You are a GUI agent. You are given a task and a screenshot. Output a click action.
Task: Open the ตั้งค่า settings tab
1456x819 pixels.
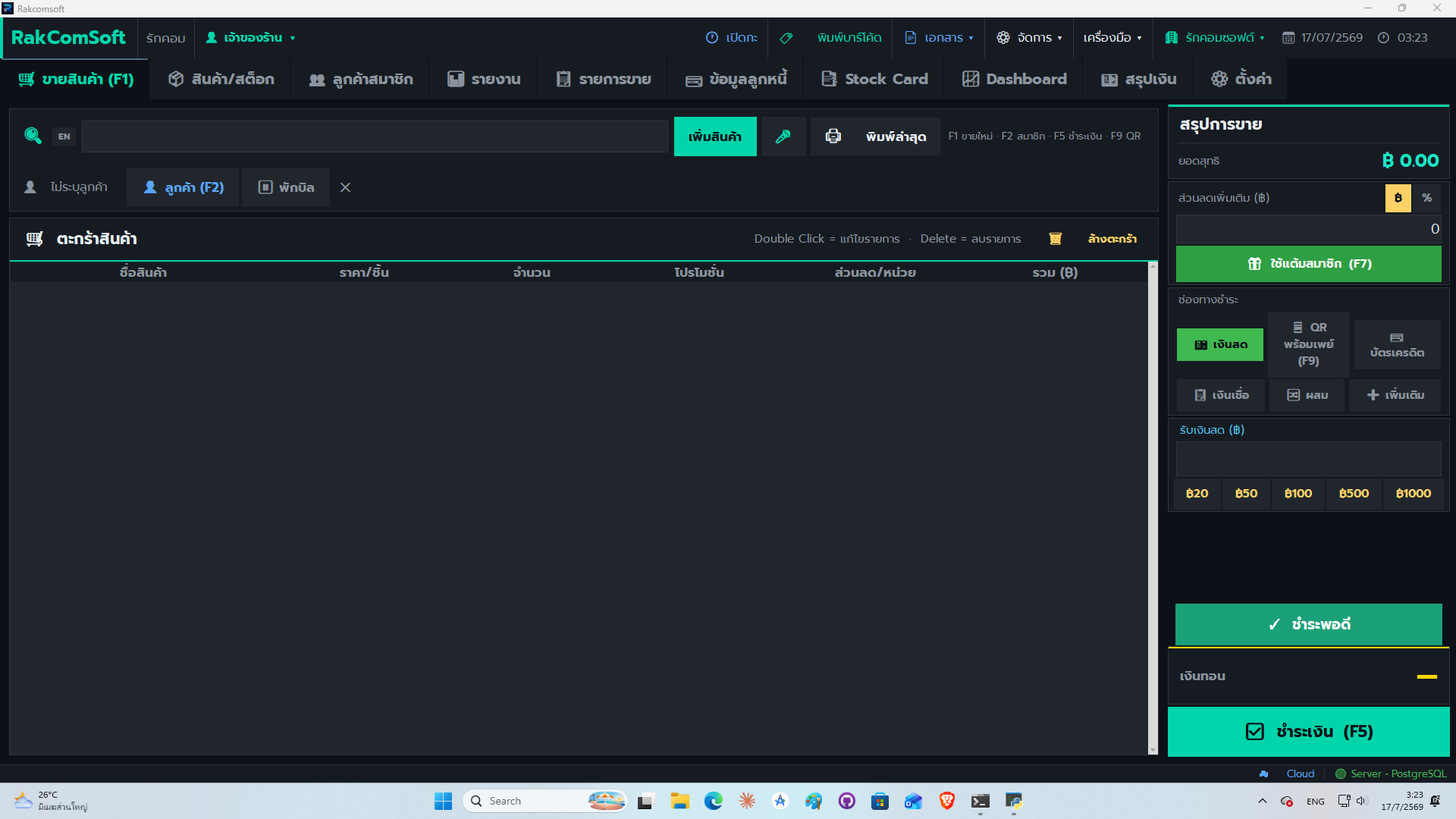[x=1241, y=79]
